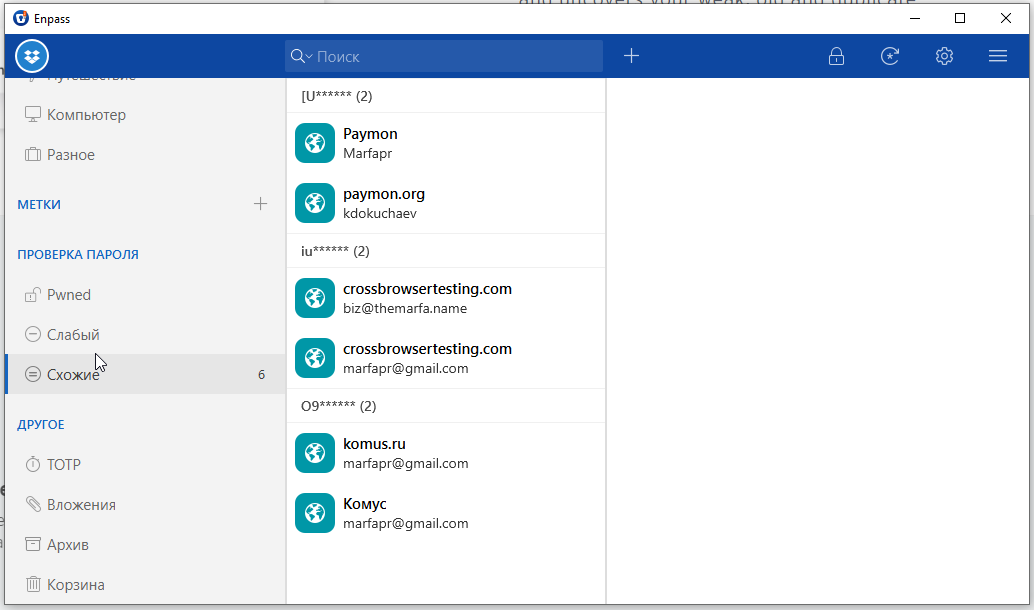Add a new tag next to МЕТКИ

point(260,204)
